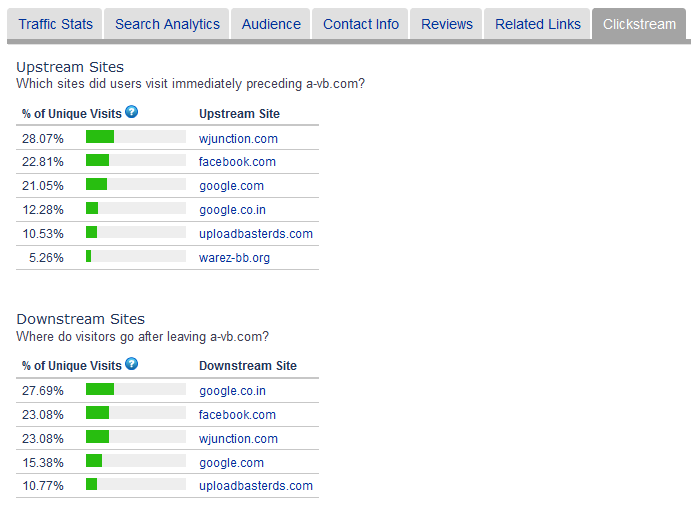The image size is (691, 532).
Task: Open the Reviews tab
Action: (447, 24)
